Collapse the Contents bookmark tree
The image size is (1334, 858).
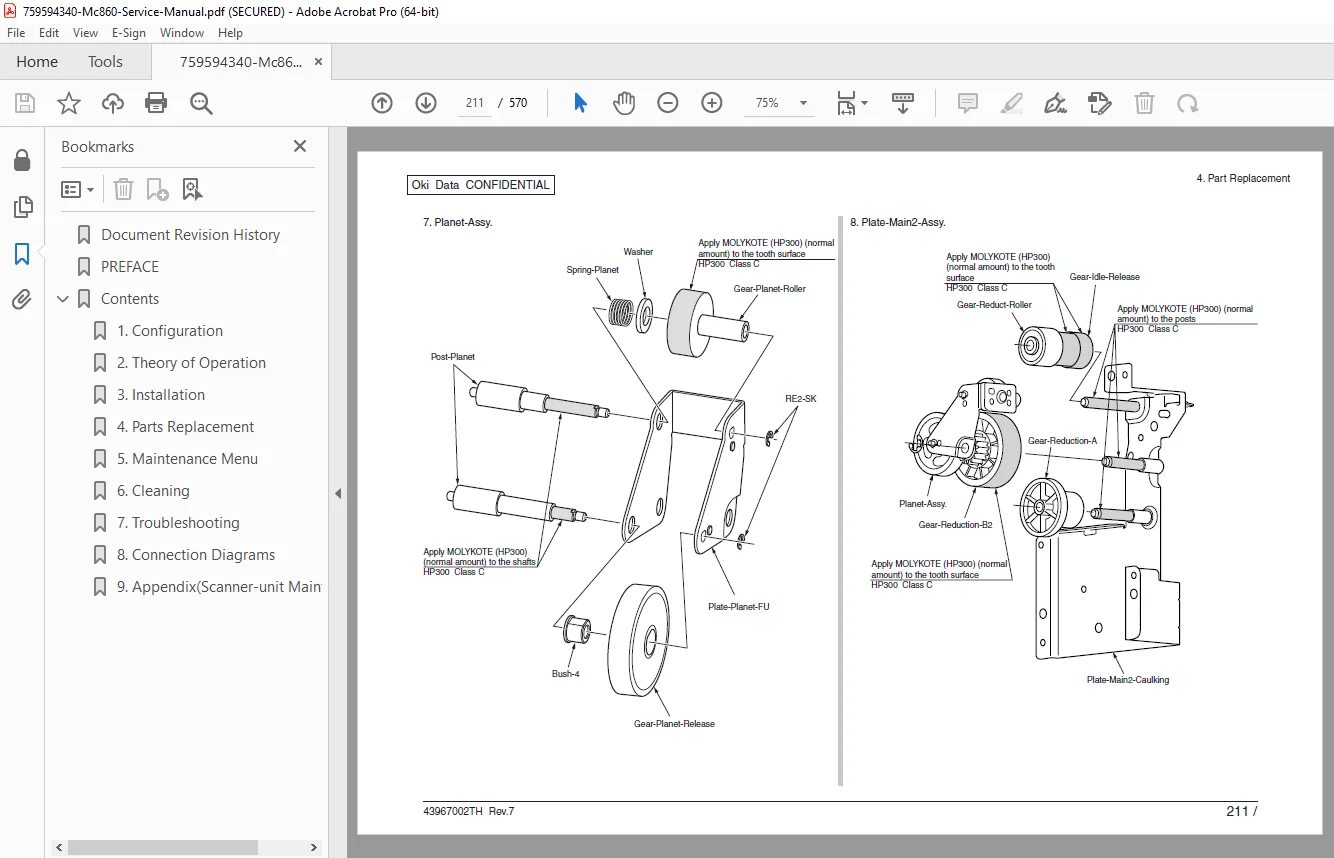click(x=64, y=299)
